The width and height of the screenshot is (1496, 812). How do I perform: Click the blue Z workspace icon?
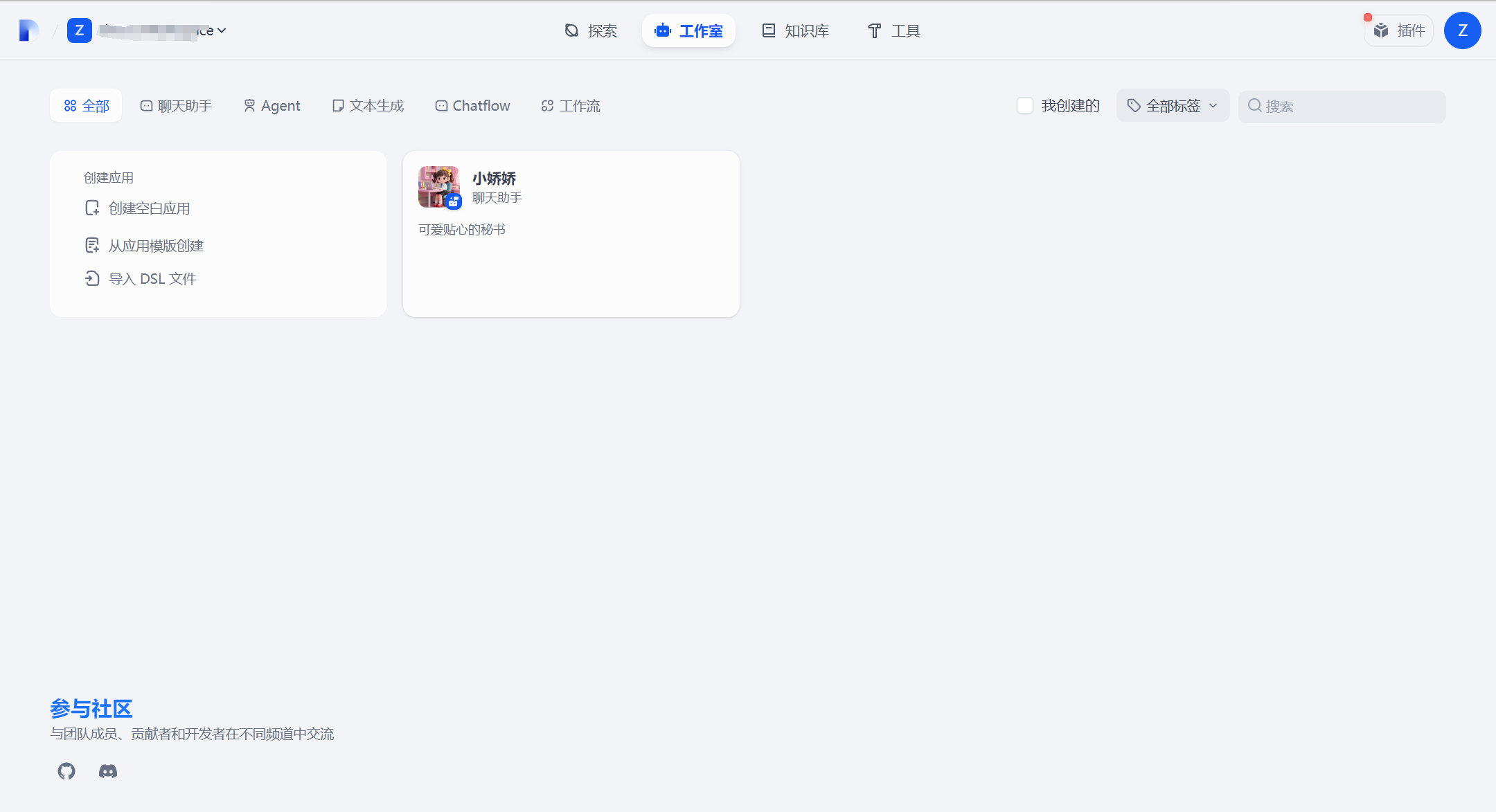pos(80,30)
